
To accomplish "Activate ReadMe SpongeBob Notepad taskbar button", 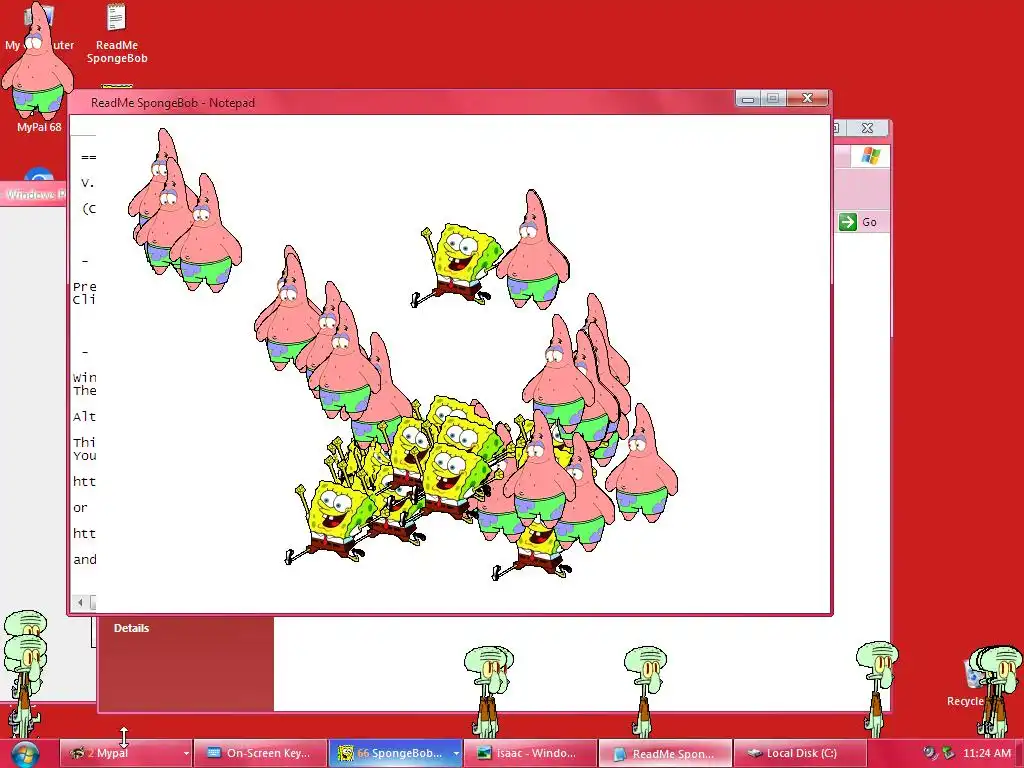I will point(665,753).
